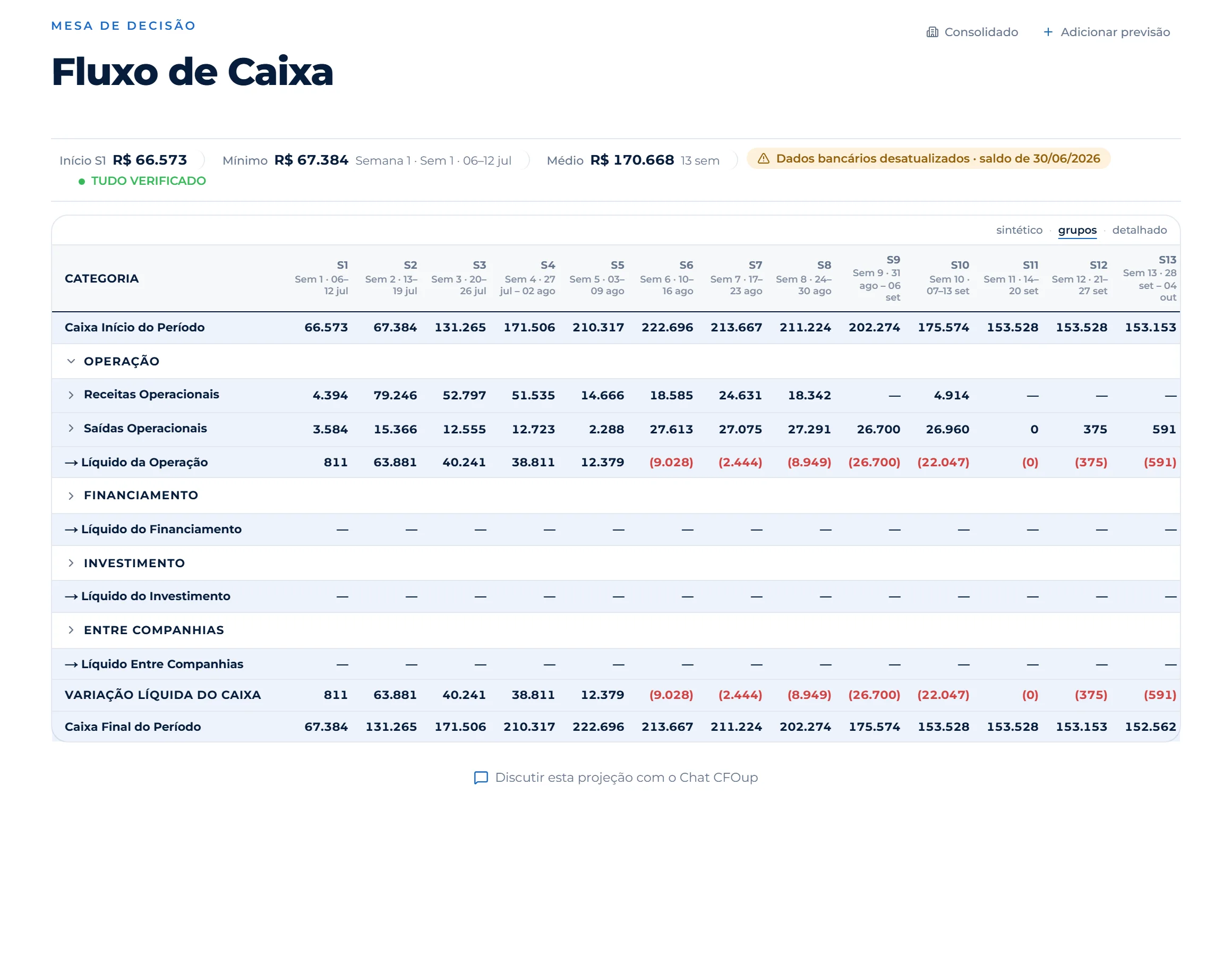Click the Receitas Operacionais row label
The width and height of the screenshot is (1232, 956).
point(152,395)
